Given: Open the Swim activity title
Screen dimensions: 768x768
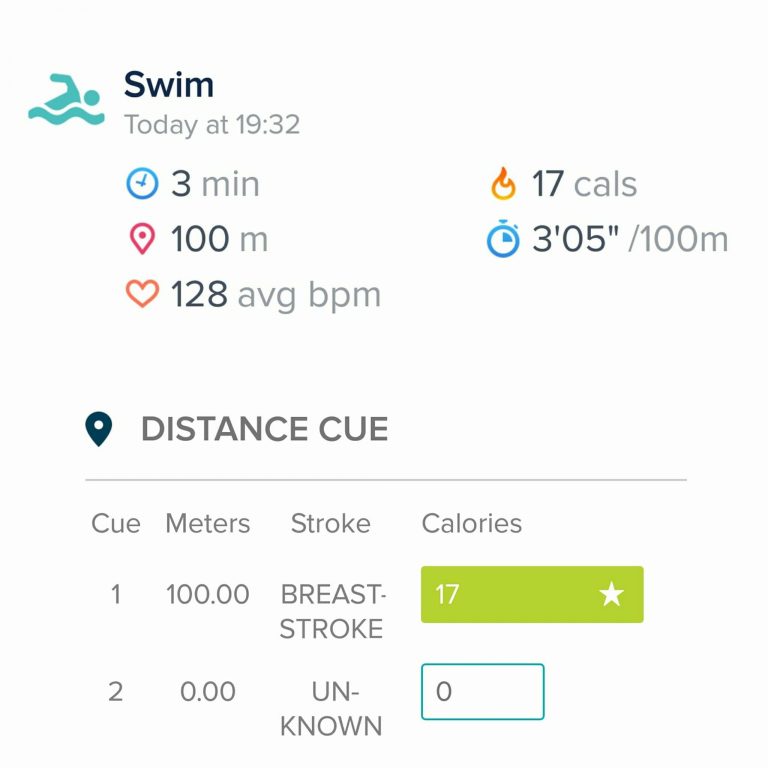Looking at the screenshot, I should tap(169, 85).
